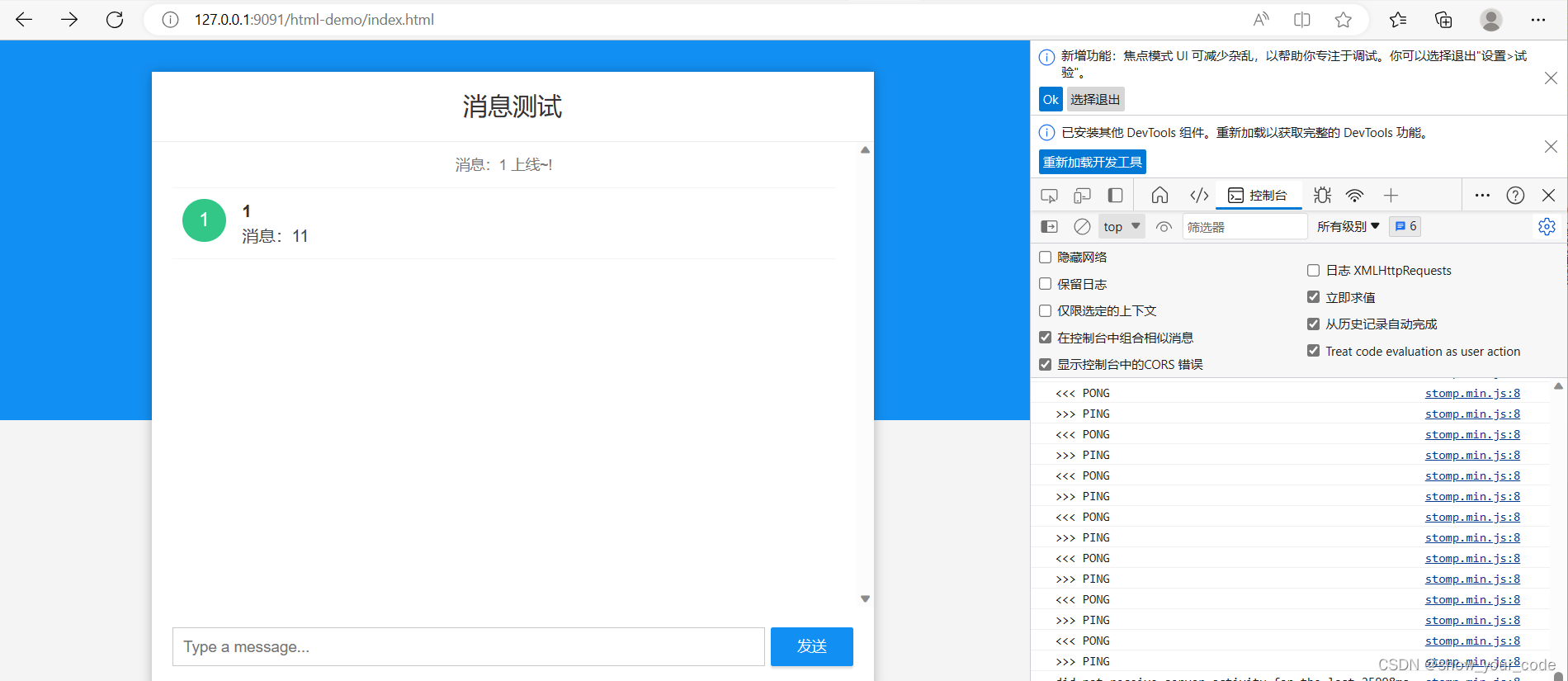Open the top JavaScript context dropdown

tap(1122, 226)
